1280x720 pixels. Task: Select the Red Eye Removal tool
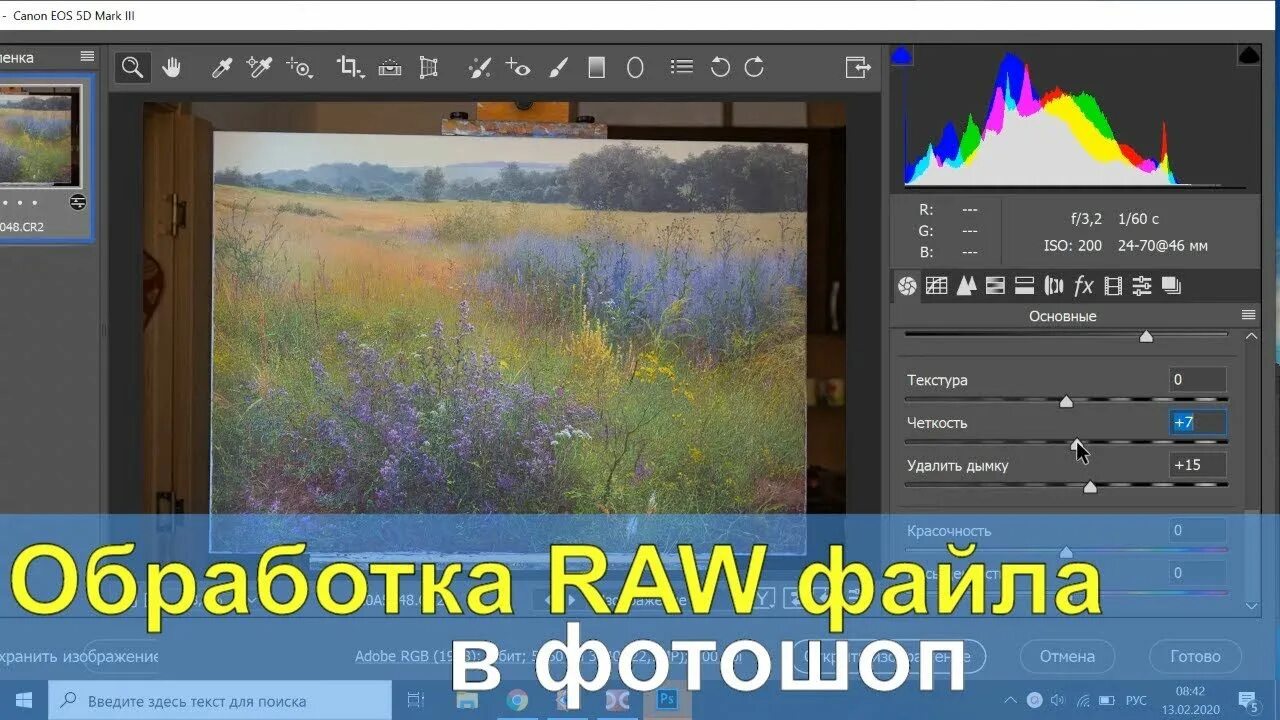click(x=518, y=67)
